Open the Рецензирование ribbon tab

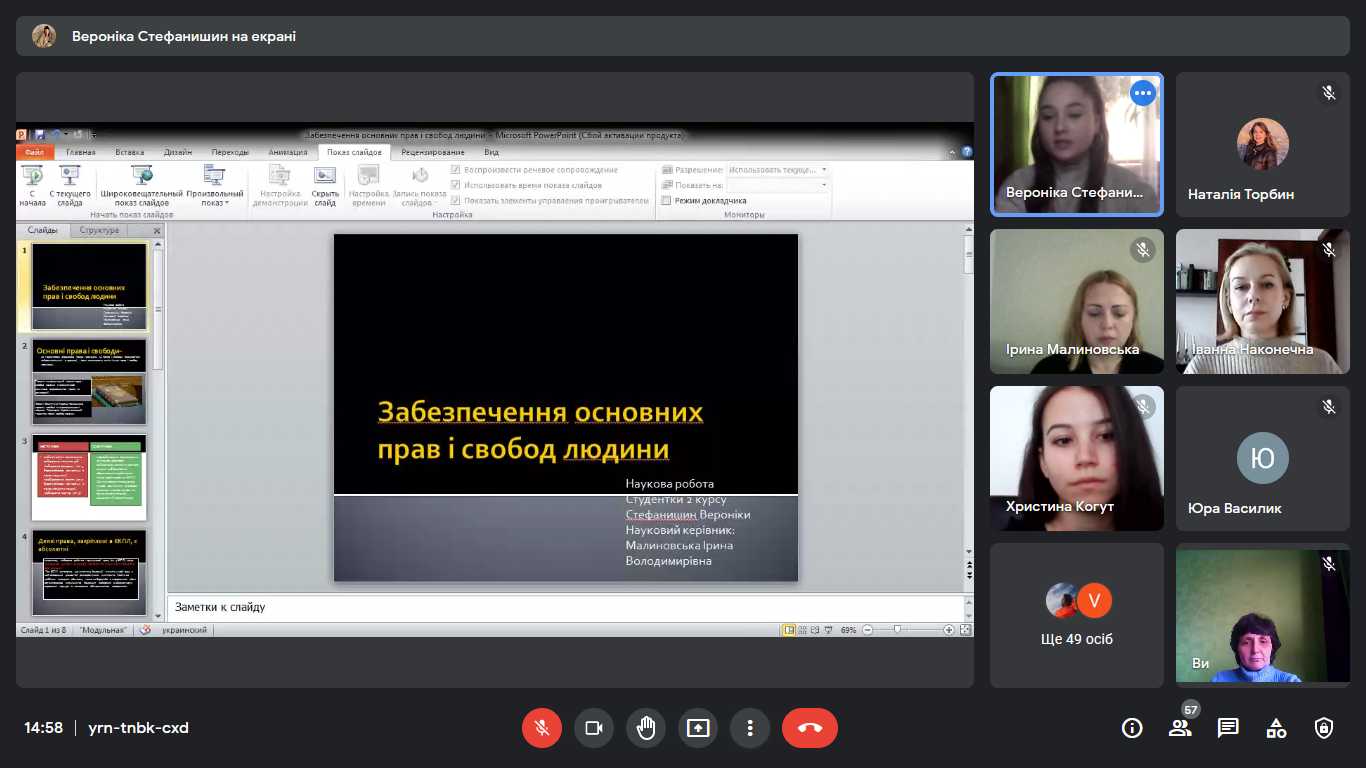coord(433,152)
